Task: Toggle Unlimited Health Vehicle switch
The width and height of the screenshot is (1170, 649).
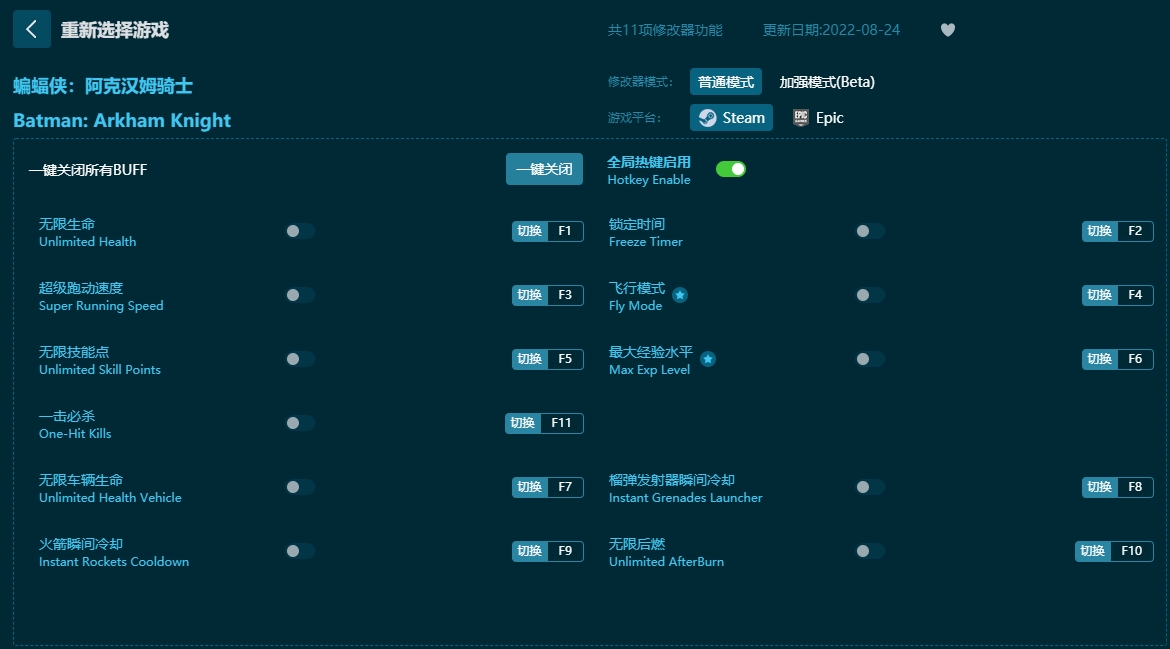Action: coord(300,487)
